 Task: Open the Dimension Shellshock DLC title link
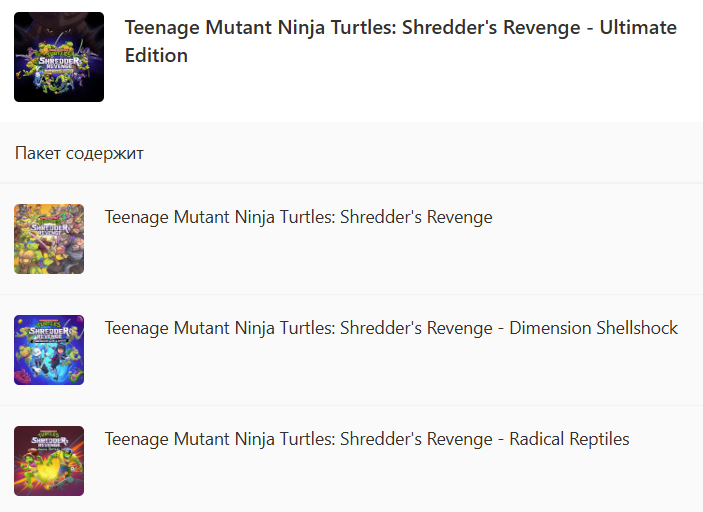click(391, 328)
